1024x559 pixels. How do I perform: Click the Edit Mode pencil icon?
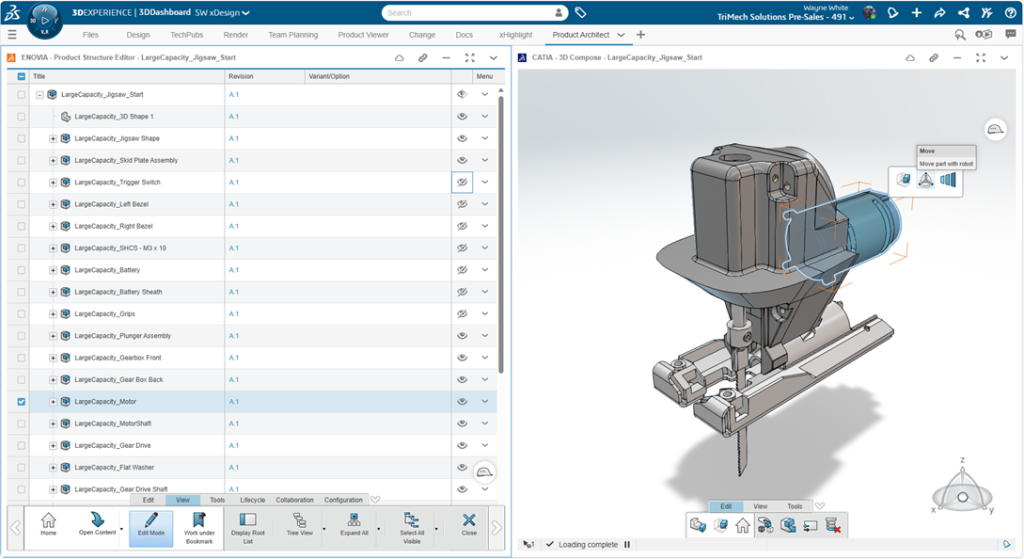coord(150,521)
